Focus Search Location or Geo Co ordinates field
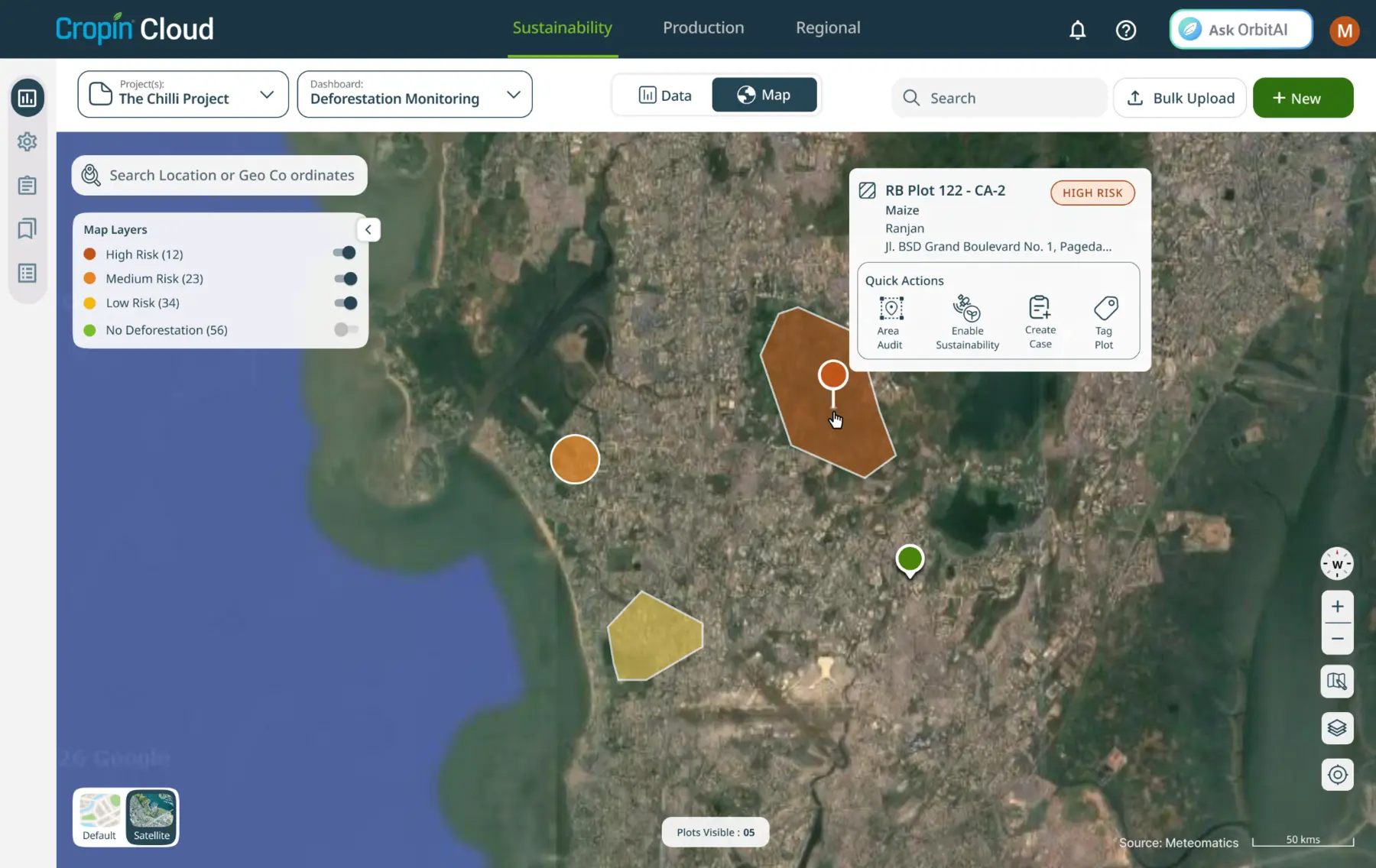 219,175
